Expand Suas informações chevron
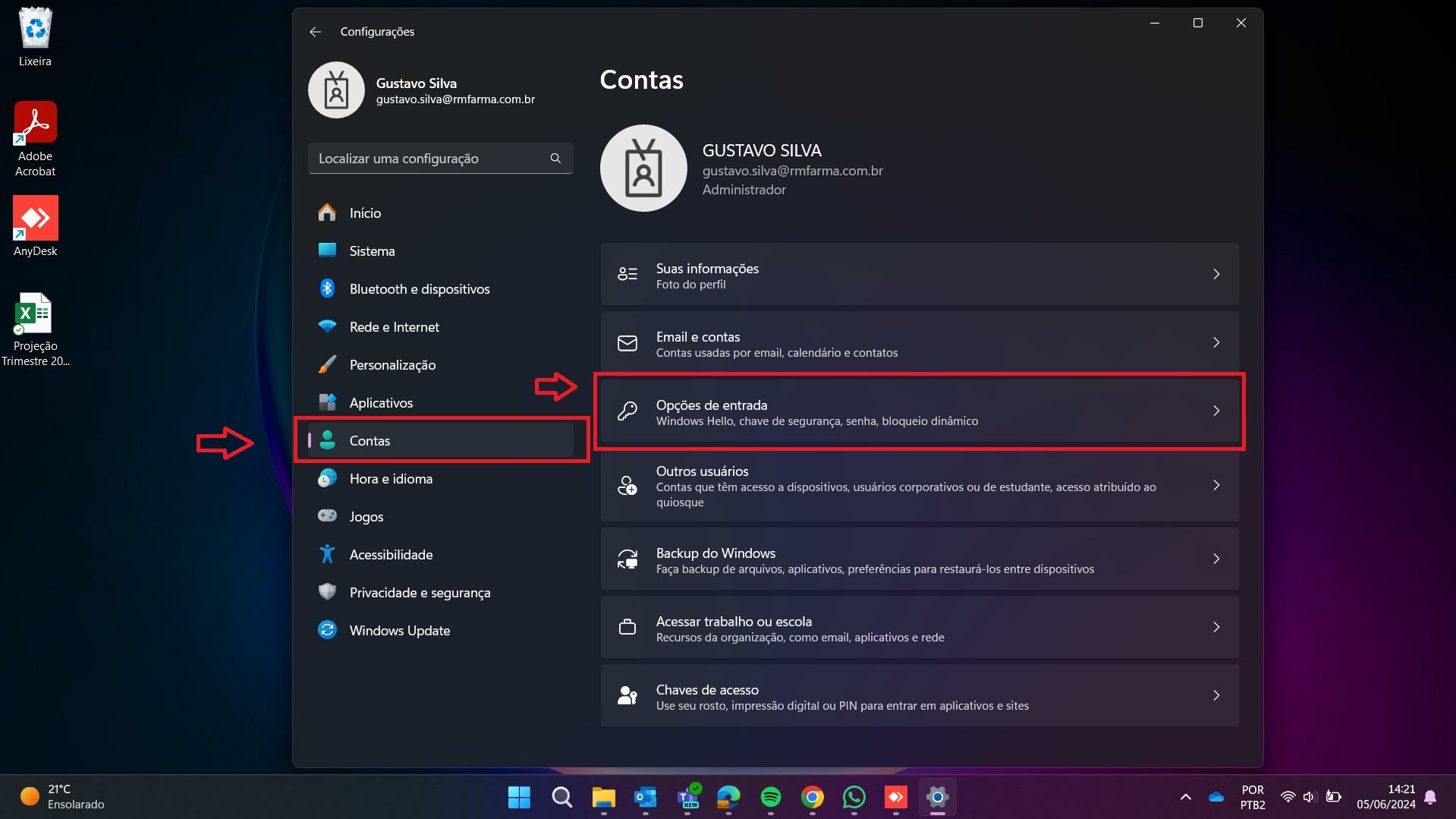 pyautogui.click(x=1215, y=274)
